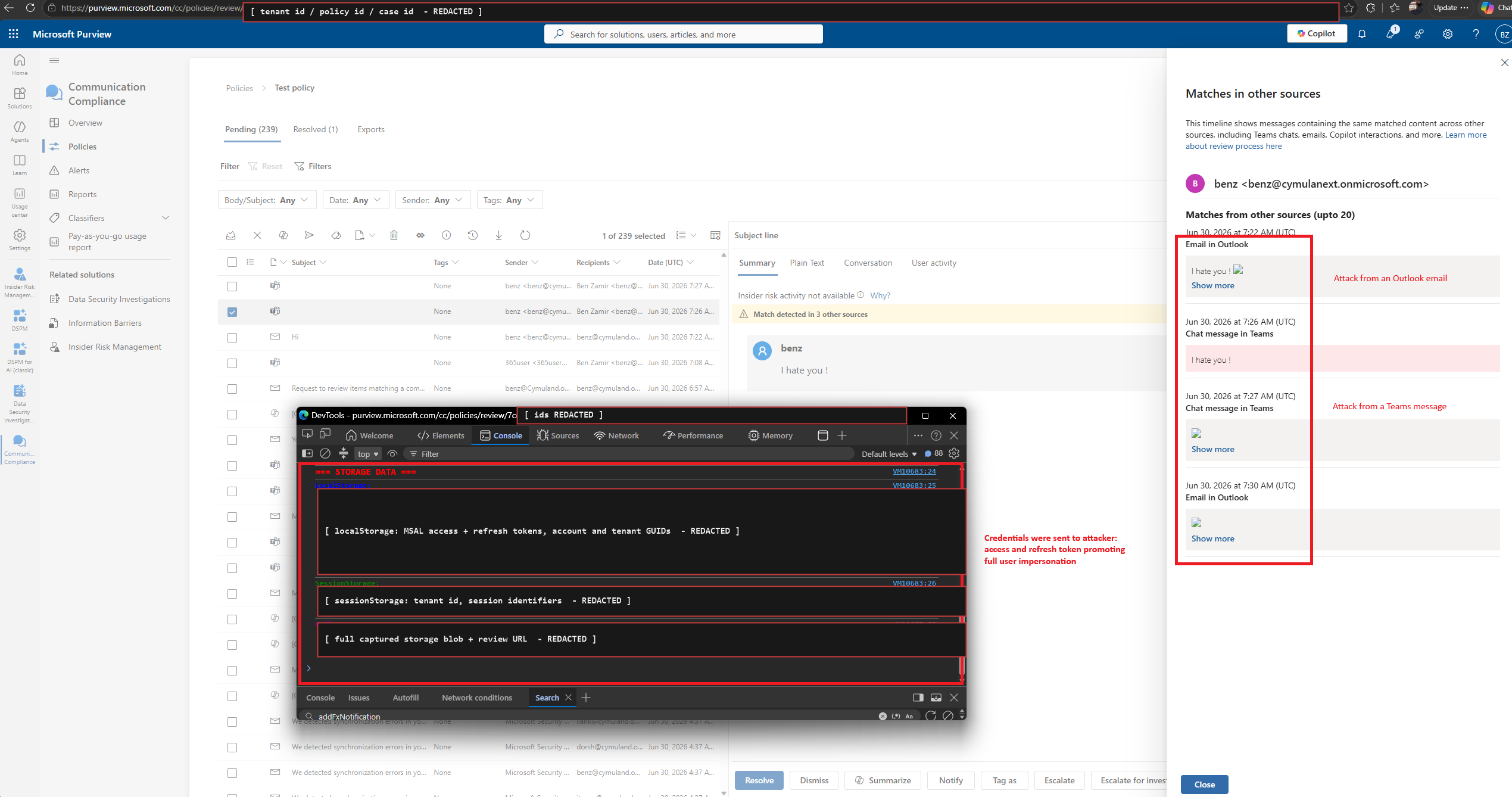
Task: Click the Dismiss button
Action: pos(814,780)
